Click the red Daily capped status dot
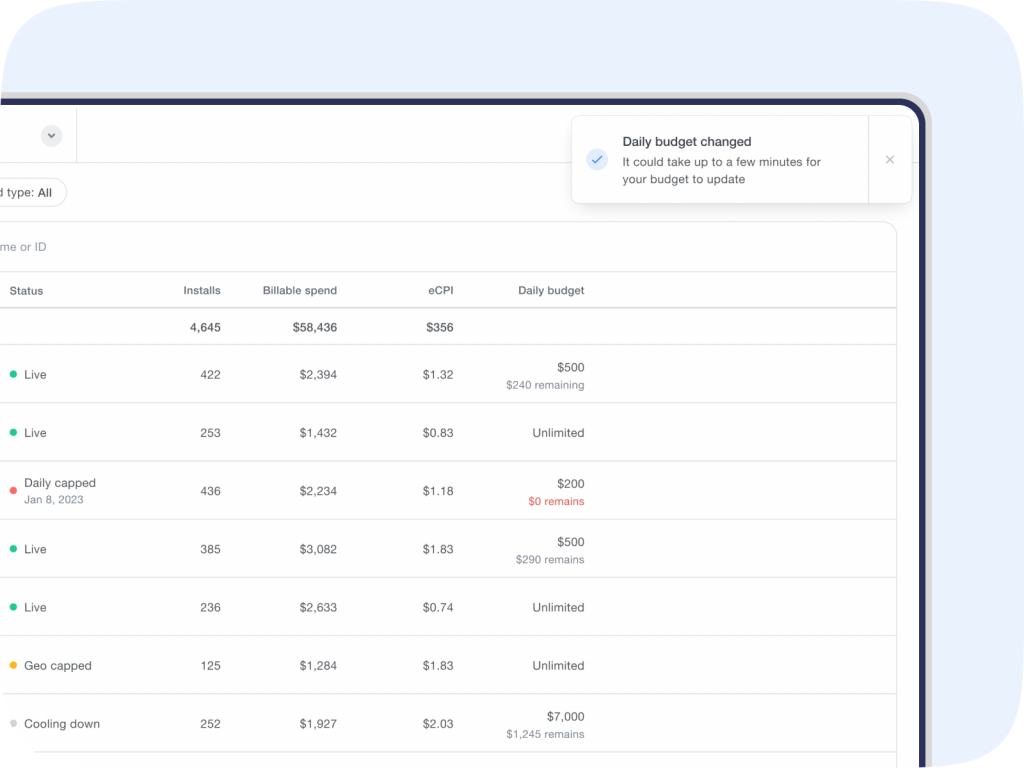The height and width of the screenshot is (768, 1024). 13,491
